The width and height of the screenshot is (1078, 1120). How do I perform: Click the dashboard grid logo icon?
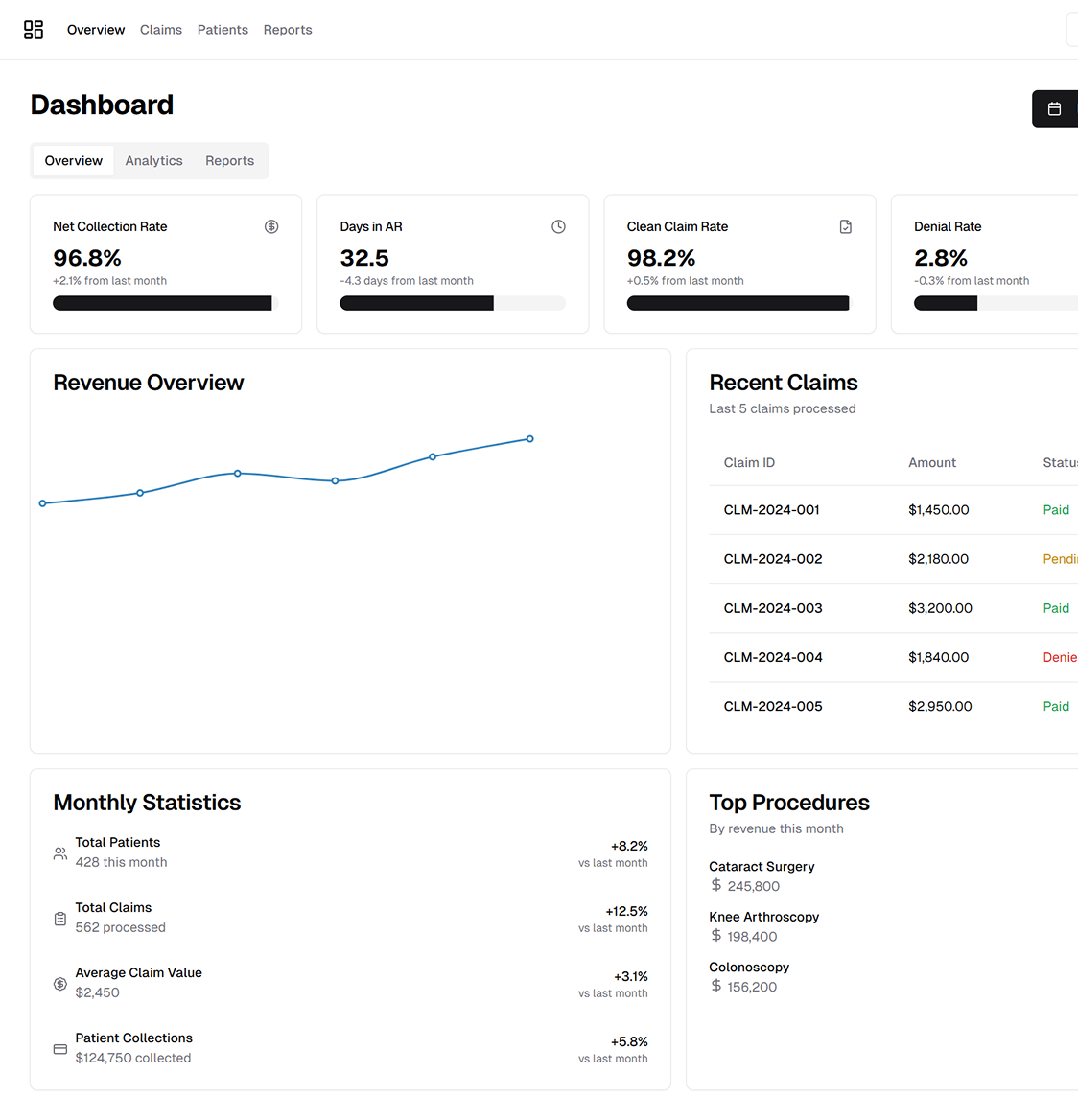[34, 30]
